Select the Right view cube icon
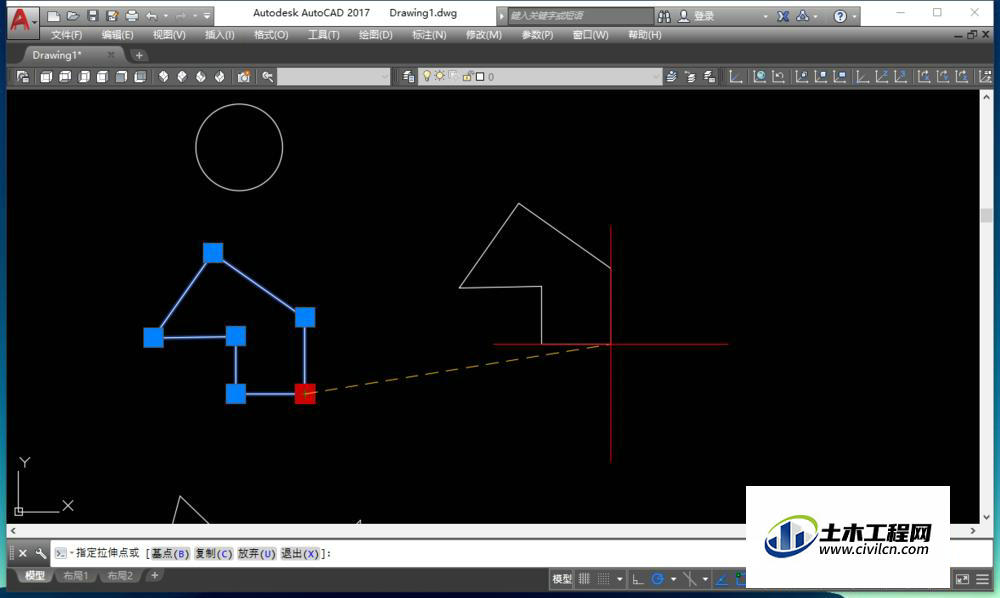Viewport: 1000px width, 598px height. click(x=102, y=77)
